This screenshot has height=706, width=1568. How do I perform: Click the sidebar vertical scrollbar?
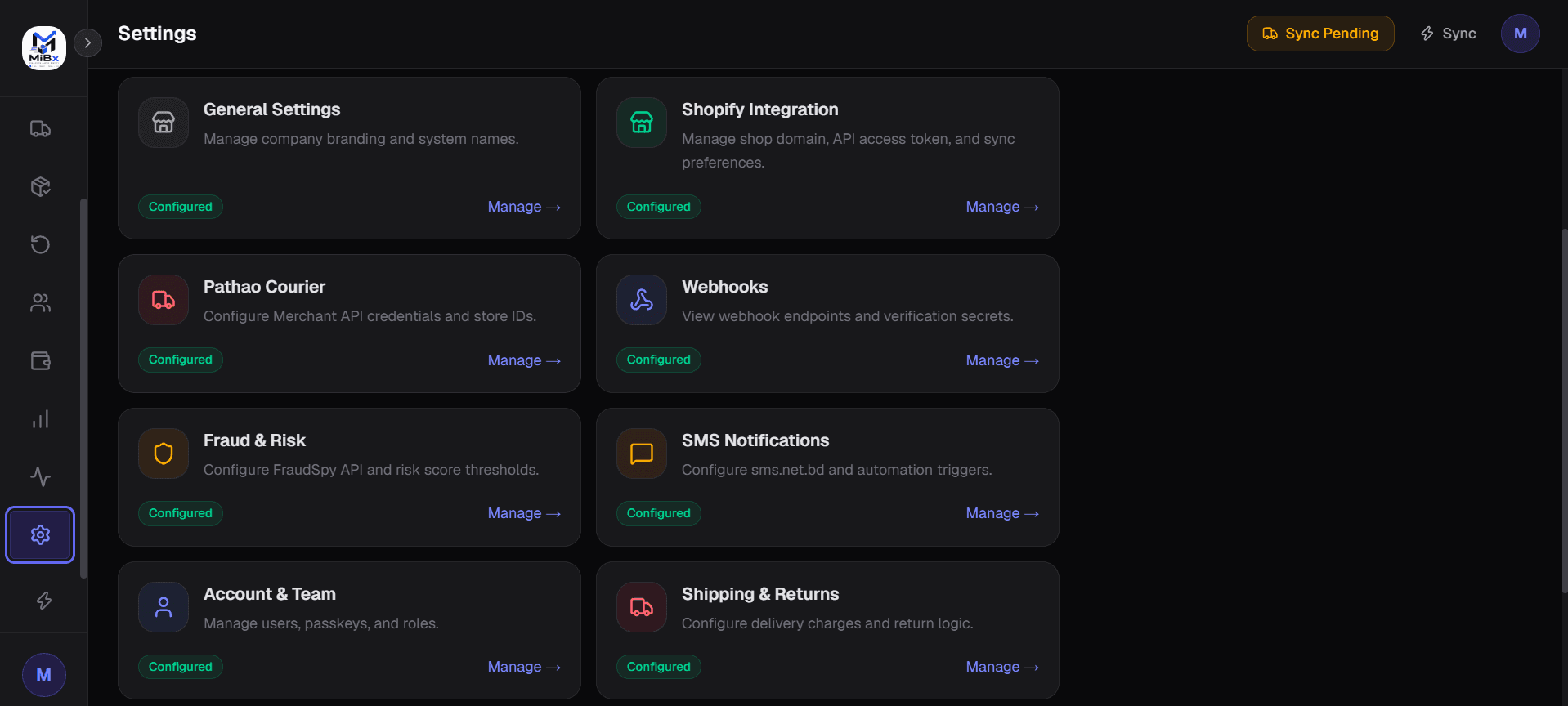pyautogui.click(x=83, y=388)
